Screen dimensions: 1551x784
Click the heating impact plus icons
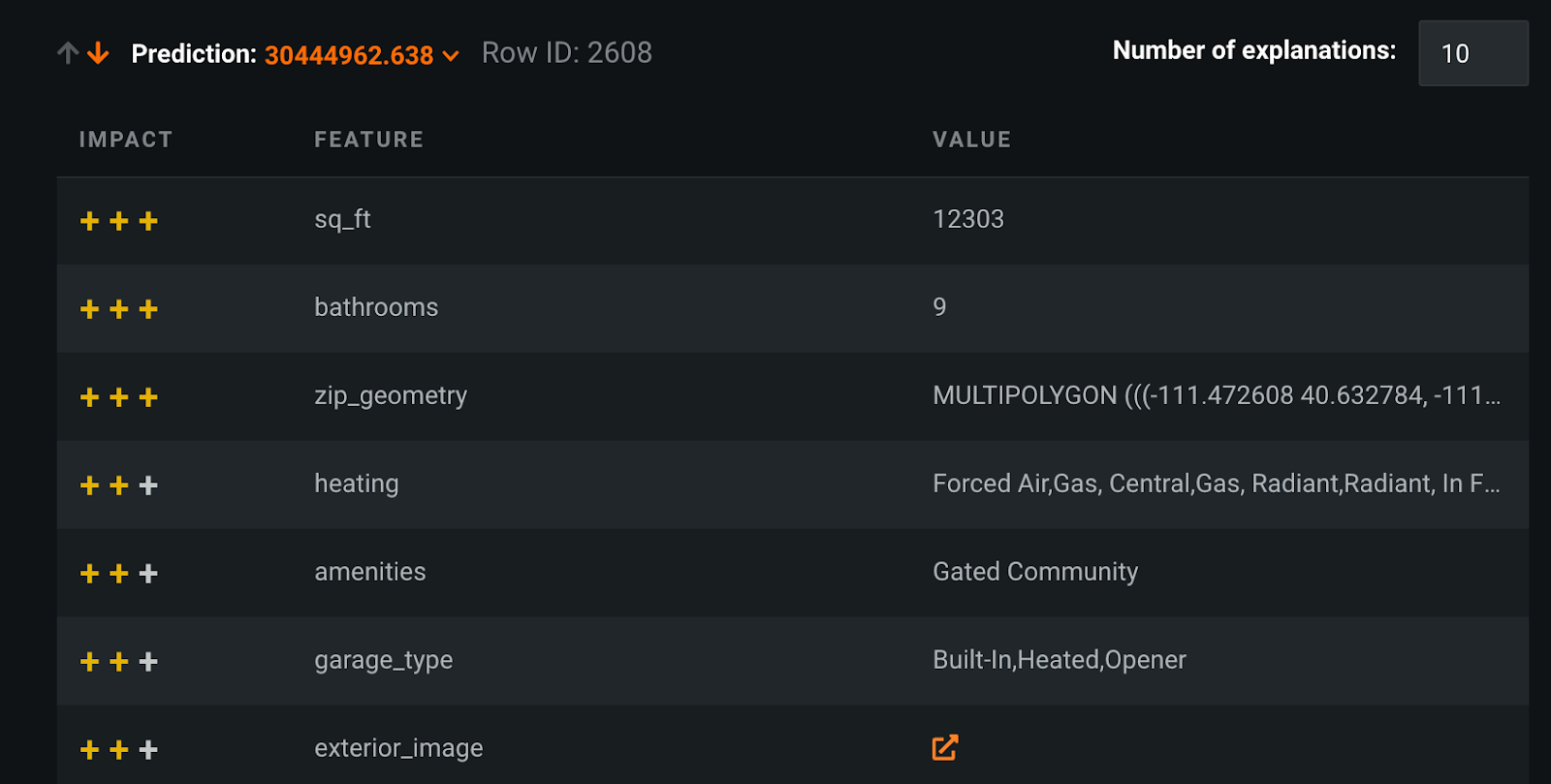[x=118, y=486]
